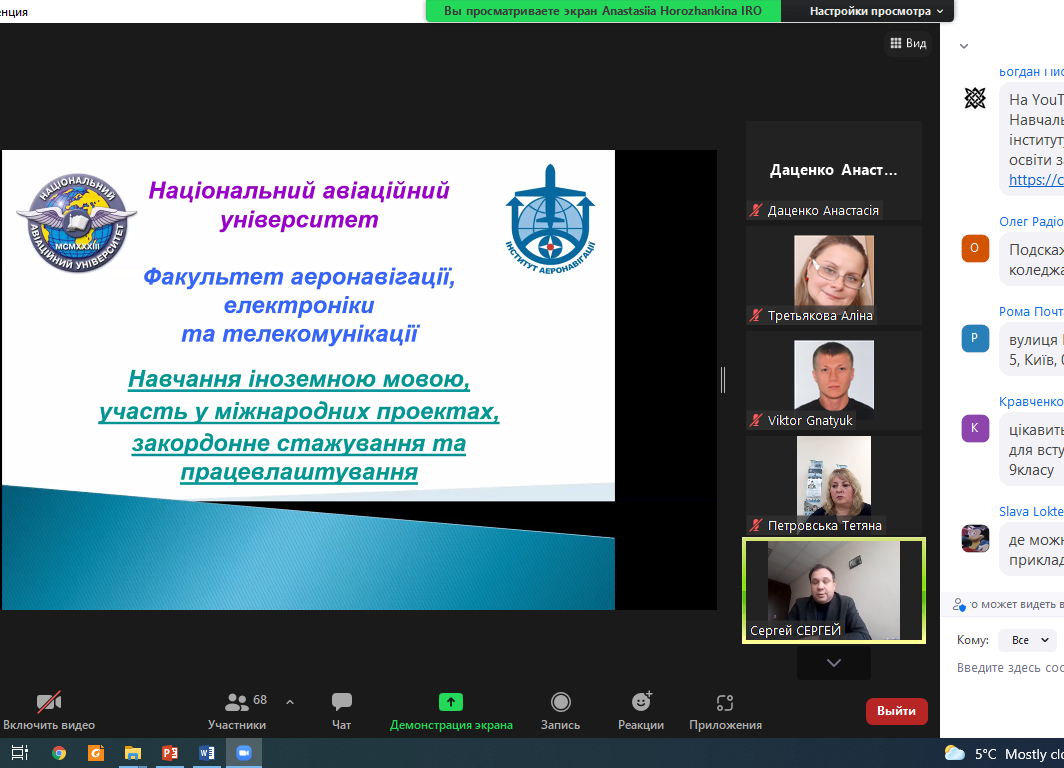Screen dimensions: 1064x768
Task: Open Zoom from the Windows taskbar
Action: point(243,753)
